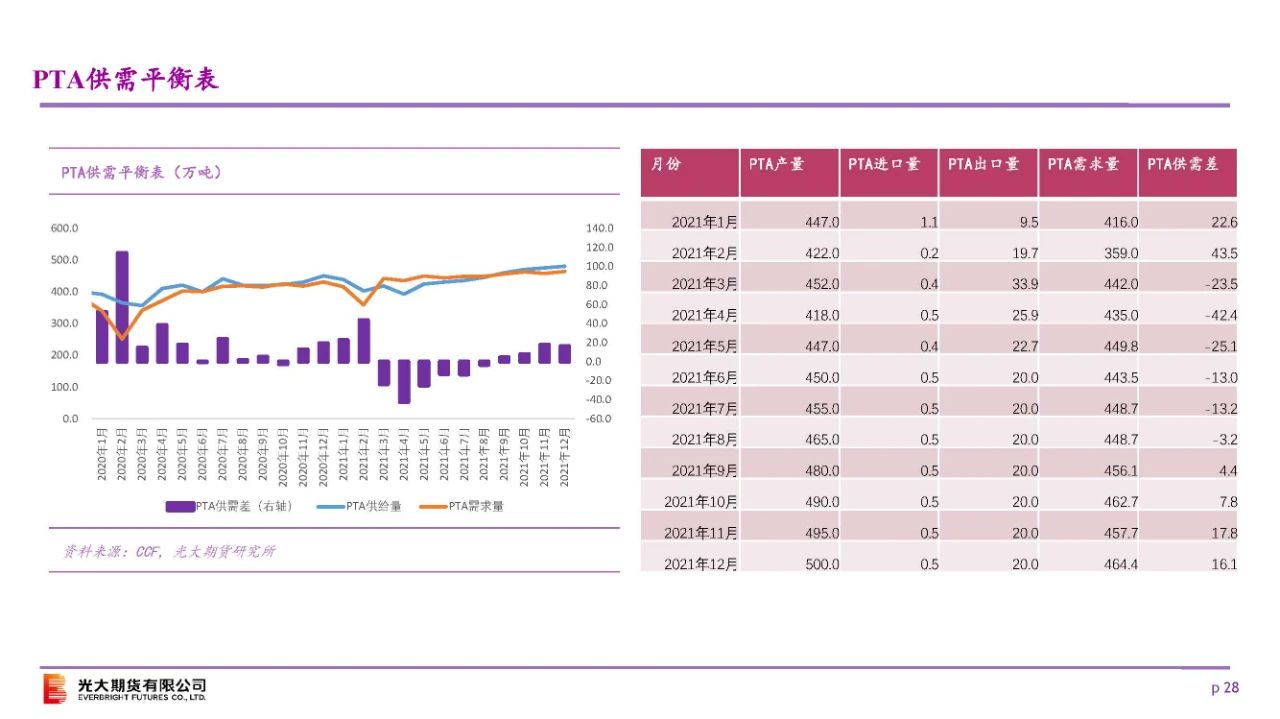This screenshot has width=1280, height=719.
Task: Click export value 25.9 for 2021年4月
Action: click(x=1025, y=315)
